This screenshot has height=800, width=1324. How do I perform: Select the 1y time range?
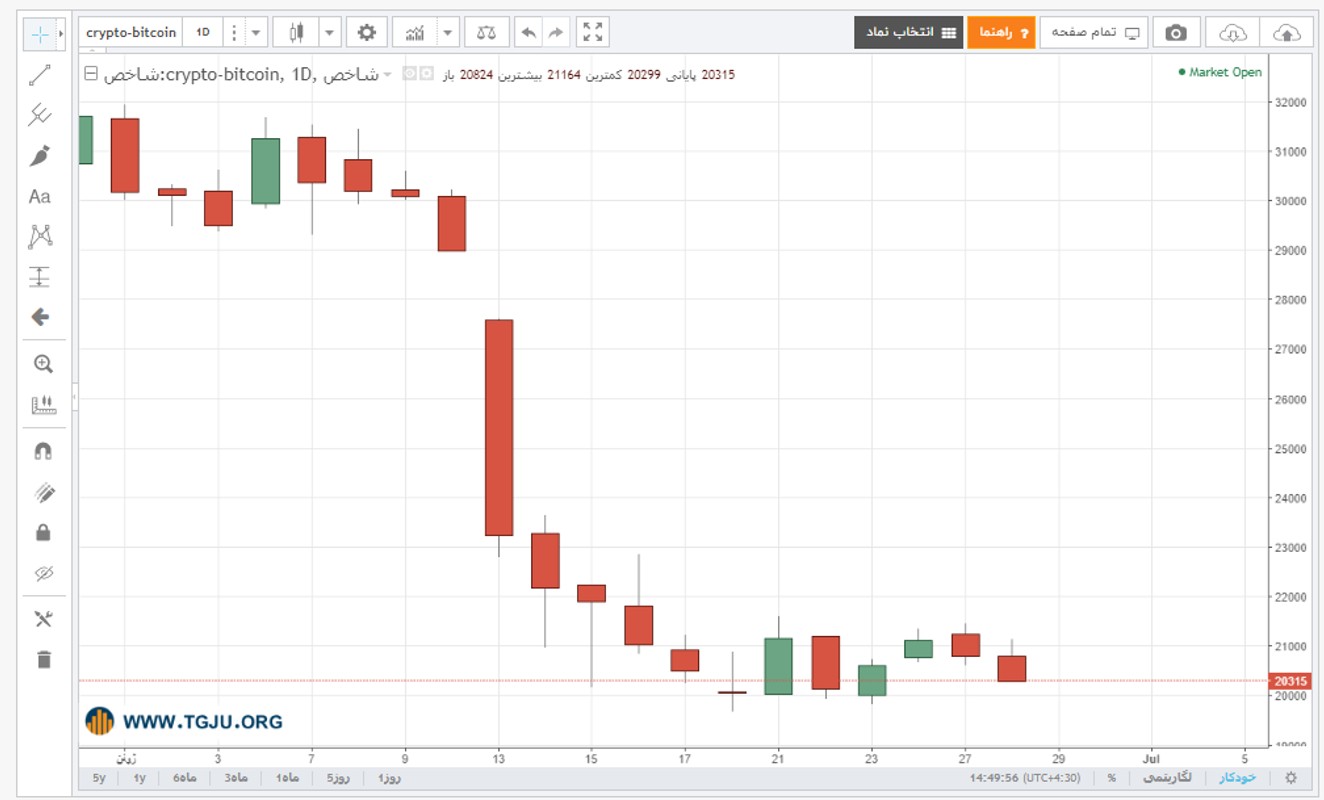[139, 778]
